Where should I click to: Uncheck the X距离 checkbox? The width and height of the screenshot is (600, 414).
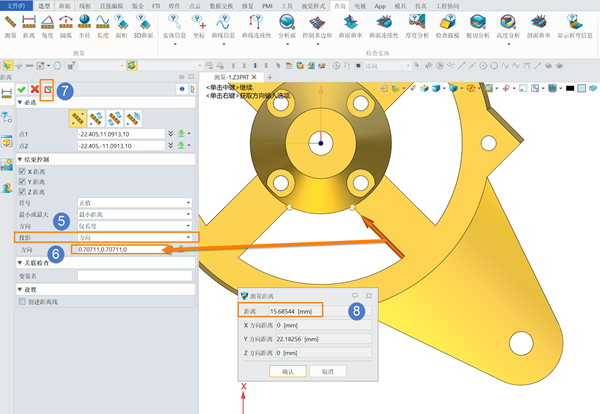click(x=22, y=171)
